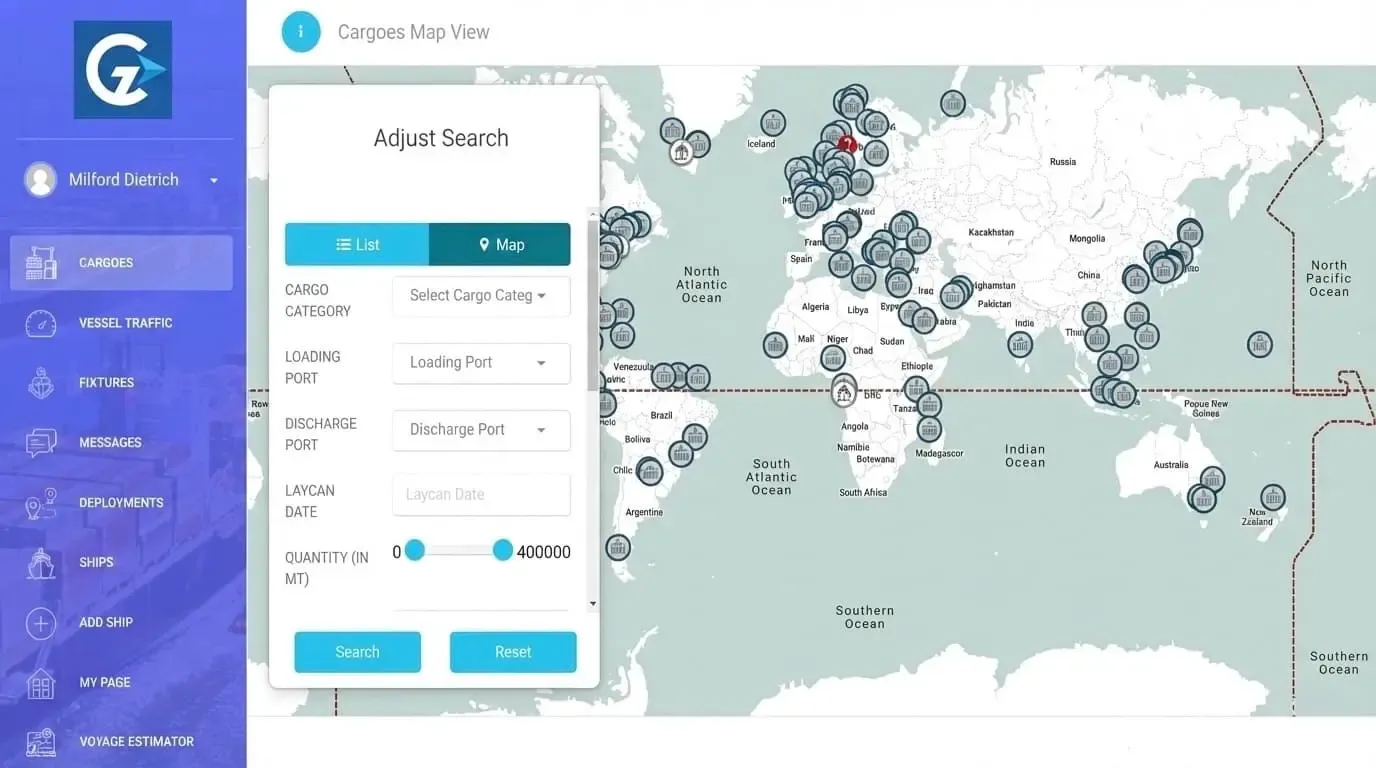
Task: Open the Messages panel icon
Action: point(40,442)
